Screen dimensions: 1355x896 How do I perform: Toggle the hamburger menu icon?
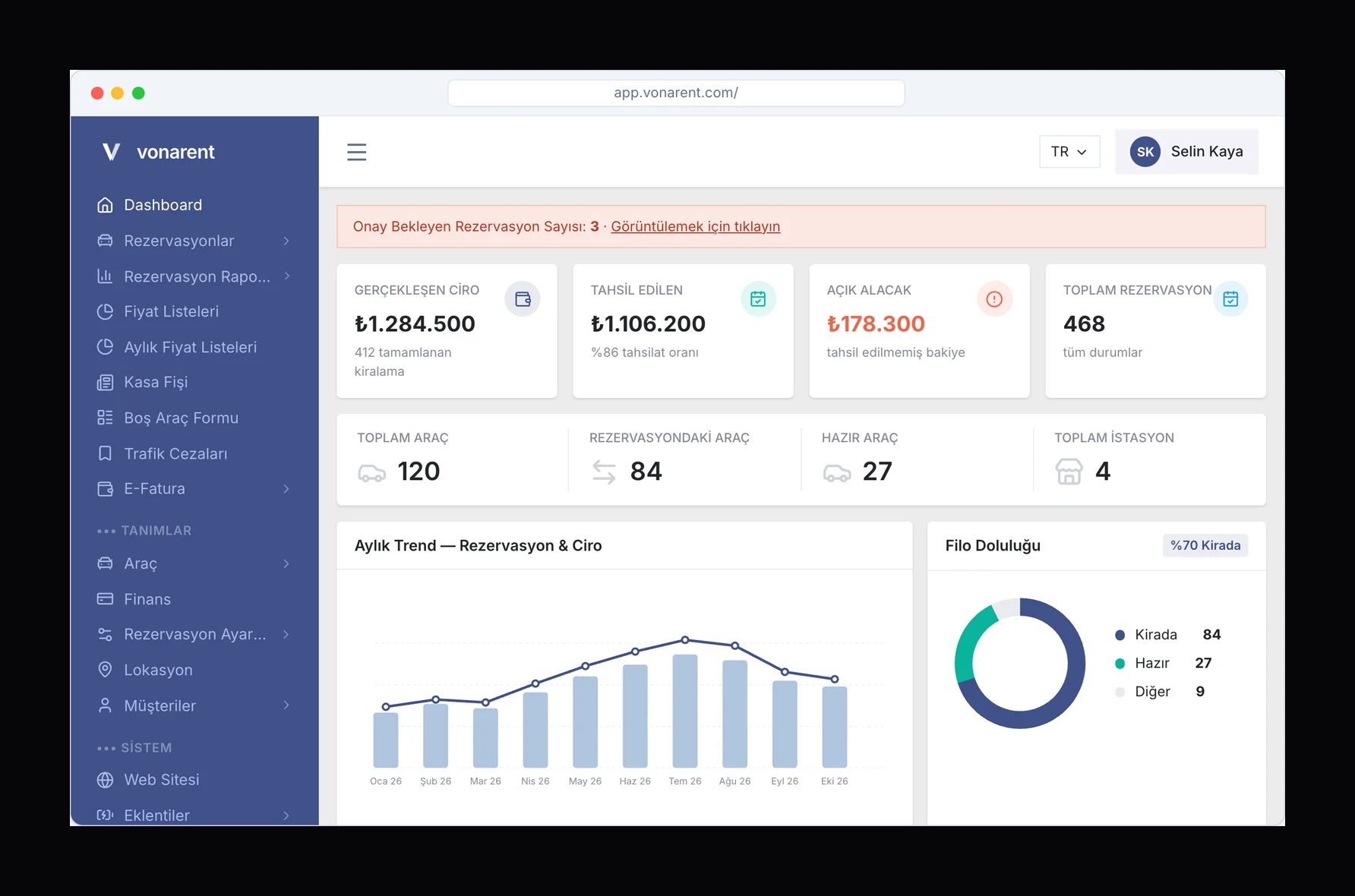point(357,152)
